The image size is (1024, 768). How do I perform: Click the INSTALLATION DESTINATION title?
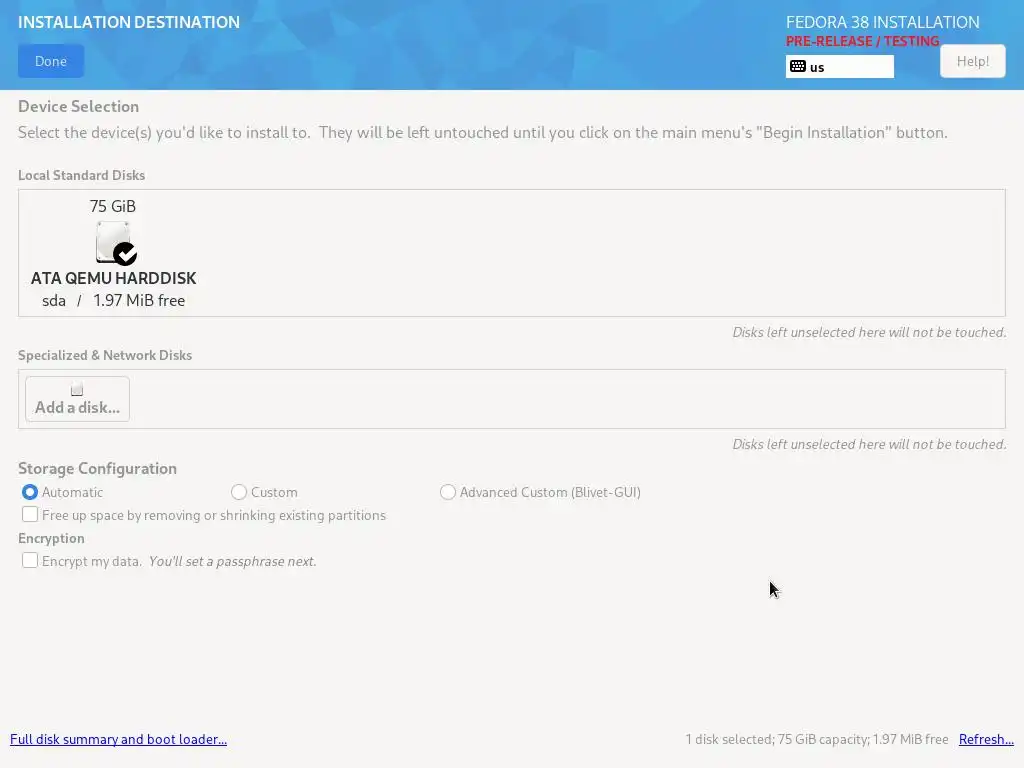pyautogui.click(x=129, y=22)
